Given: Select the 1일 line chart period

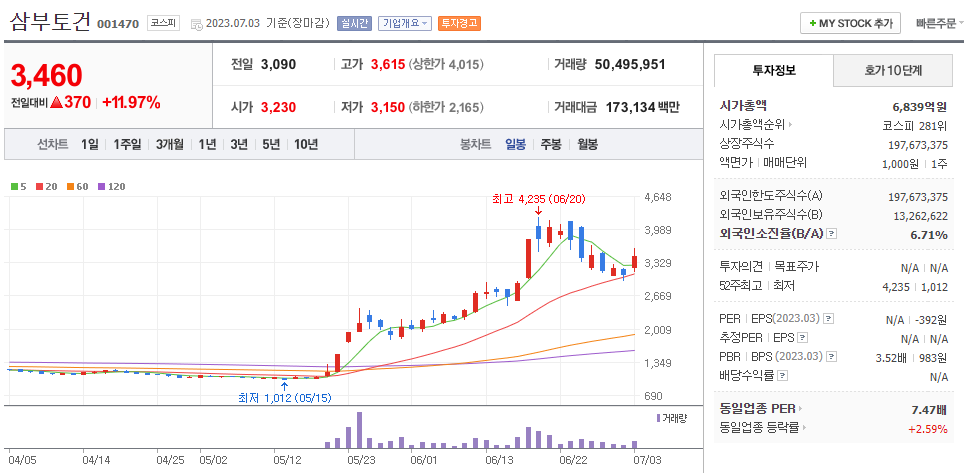Looking at the screenshot, I should point(89,144).
